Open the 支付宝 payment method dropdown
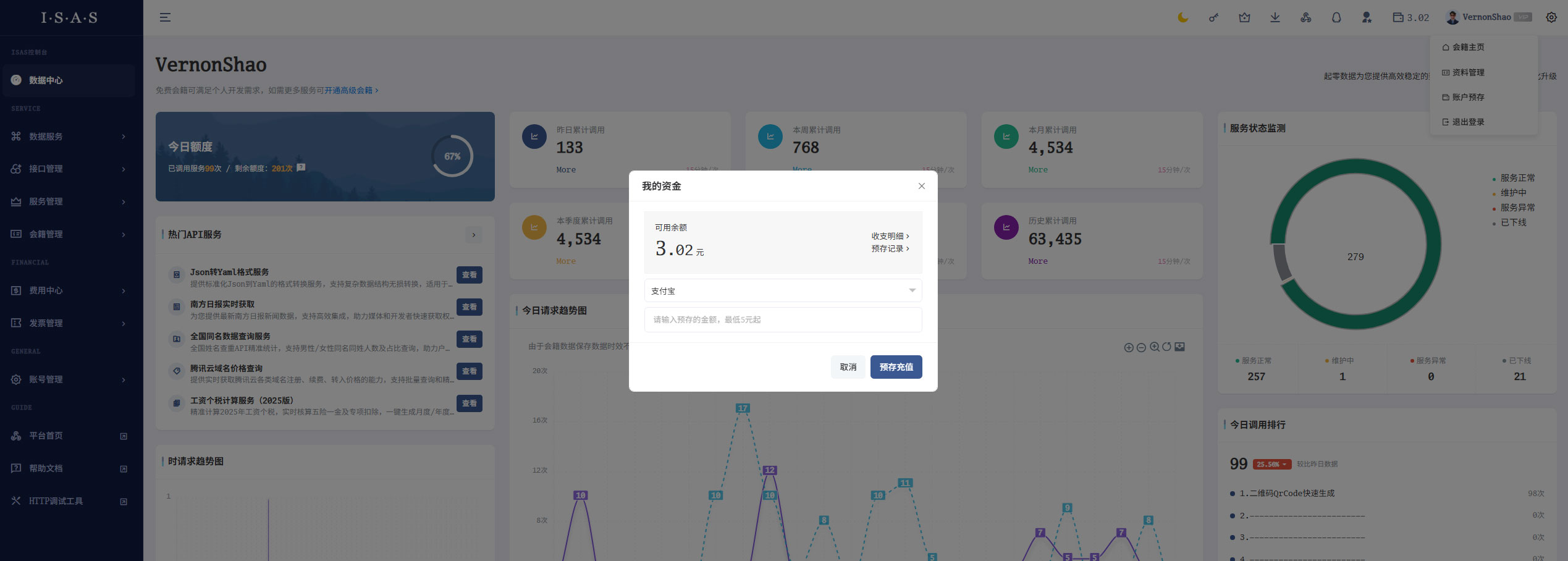 [782, 290]
